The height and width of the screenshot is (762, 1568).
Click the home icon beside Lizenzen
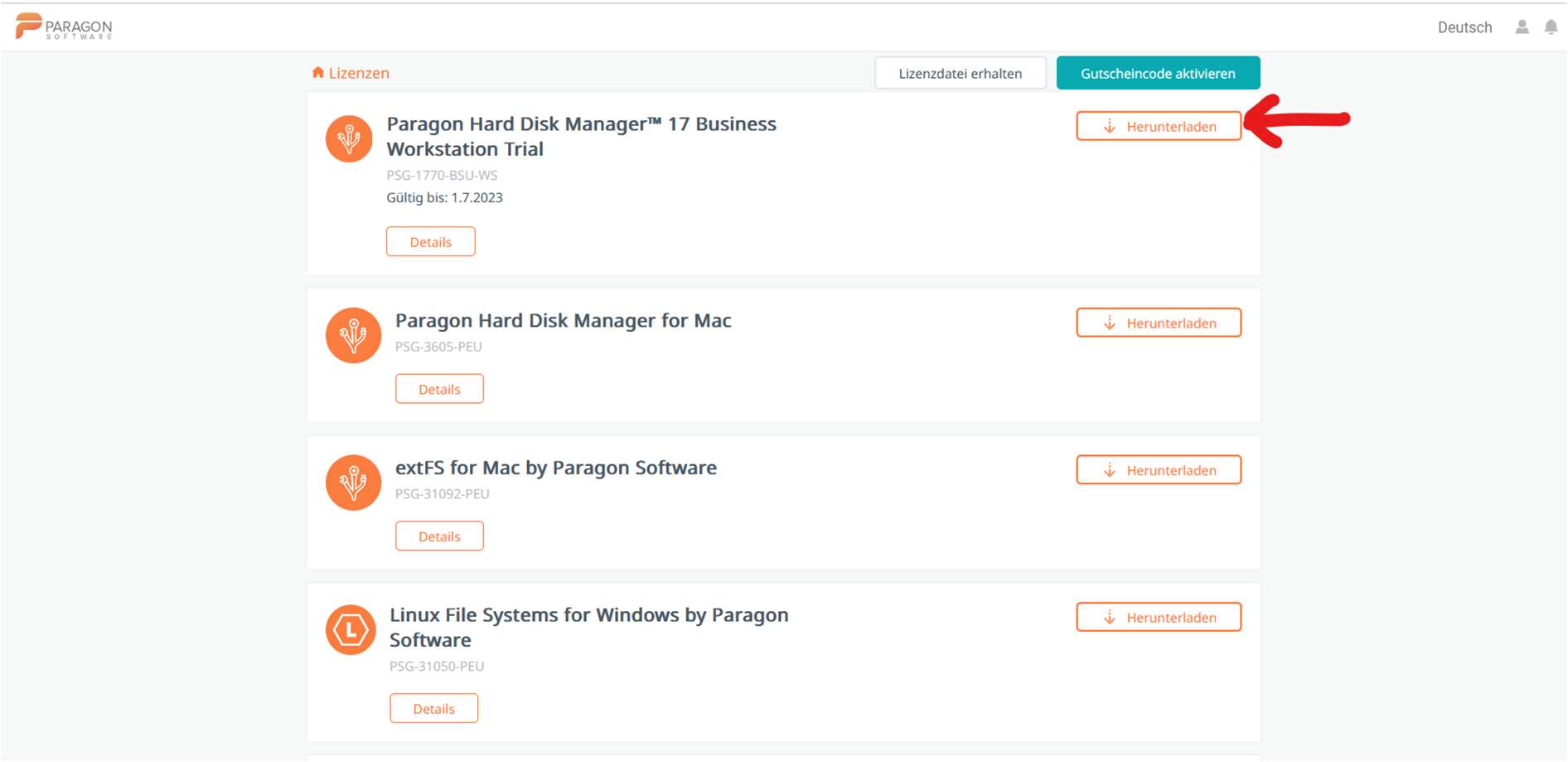point(317,73)
